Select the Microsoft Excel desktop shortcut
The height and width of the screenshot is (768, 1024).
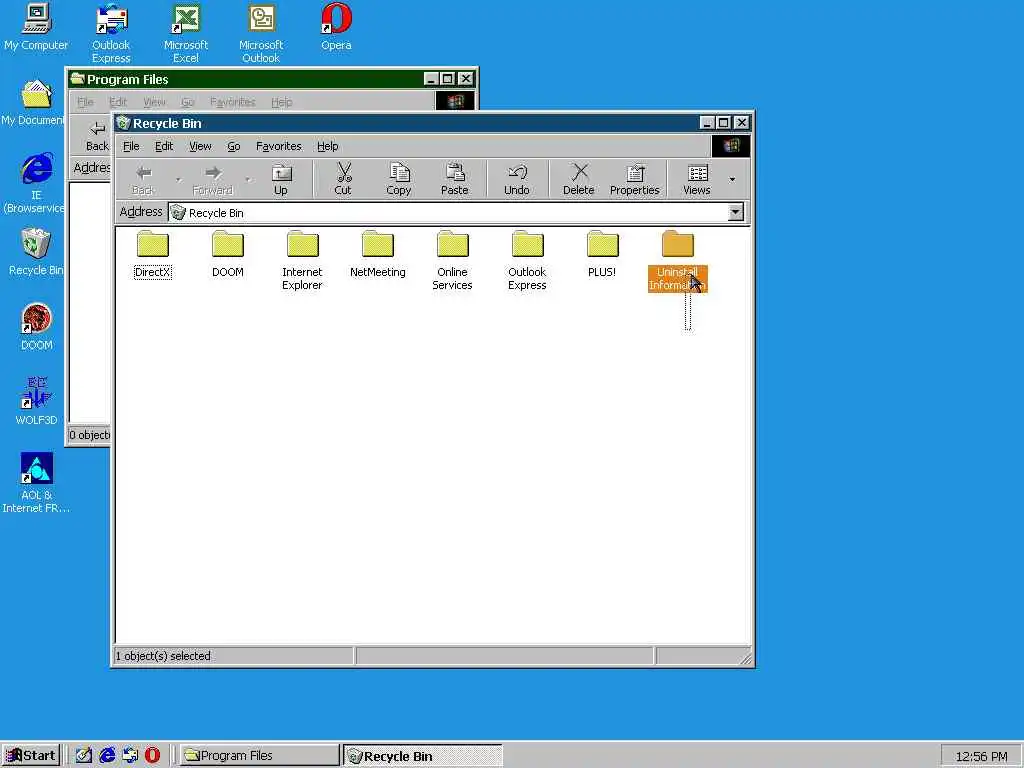[x=186, y=33]
